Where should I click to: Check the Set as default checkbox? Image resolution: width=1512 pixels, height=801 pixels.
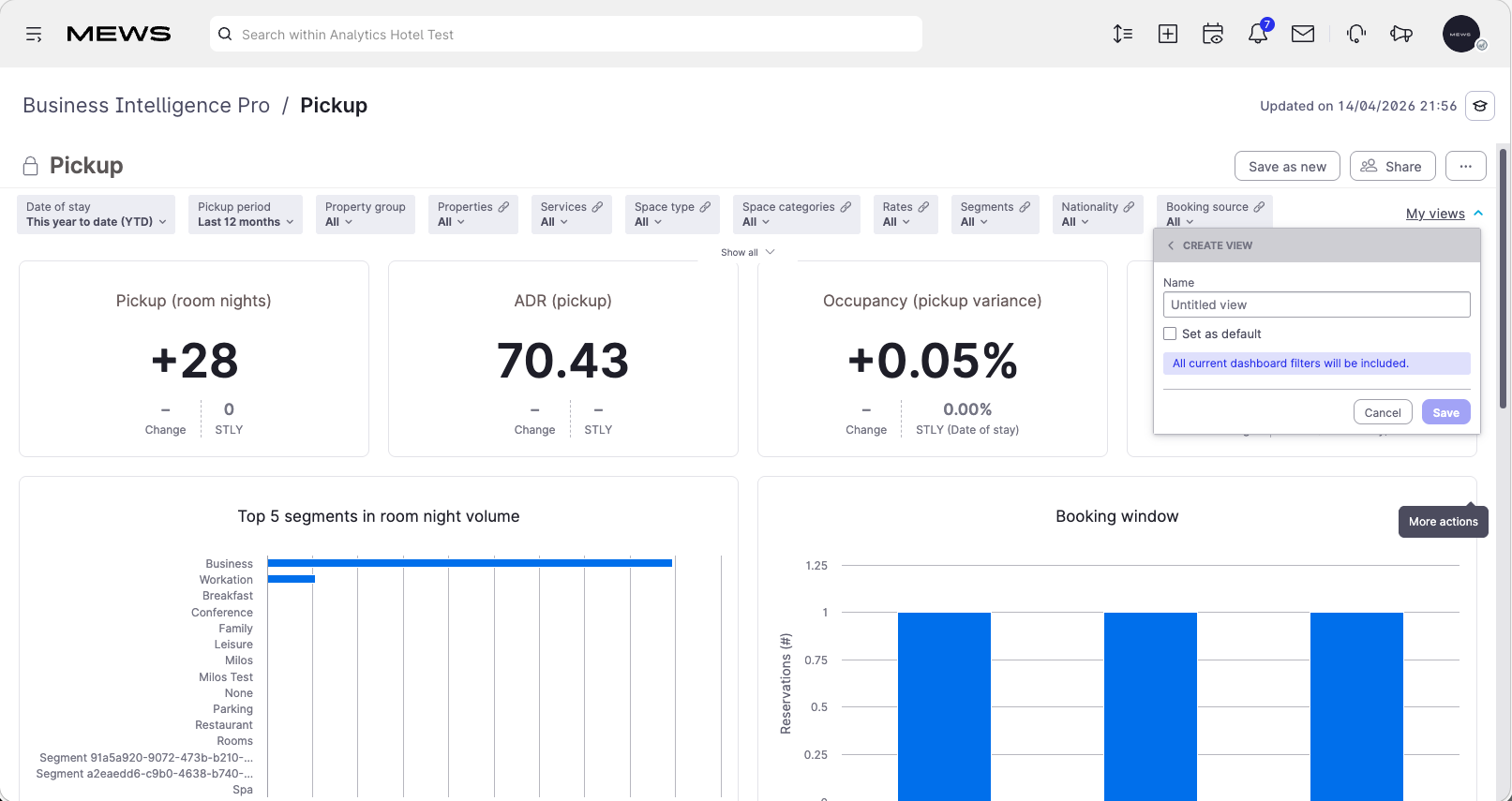1170,334
